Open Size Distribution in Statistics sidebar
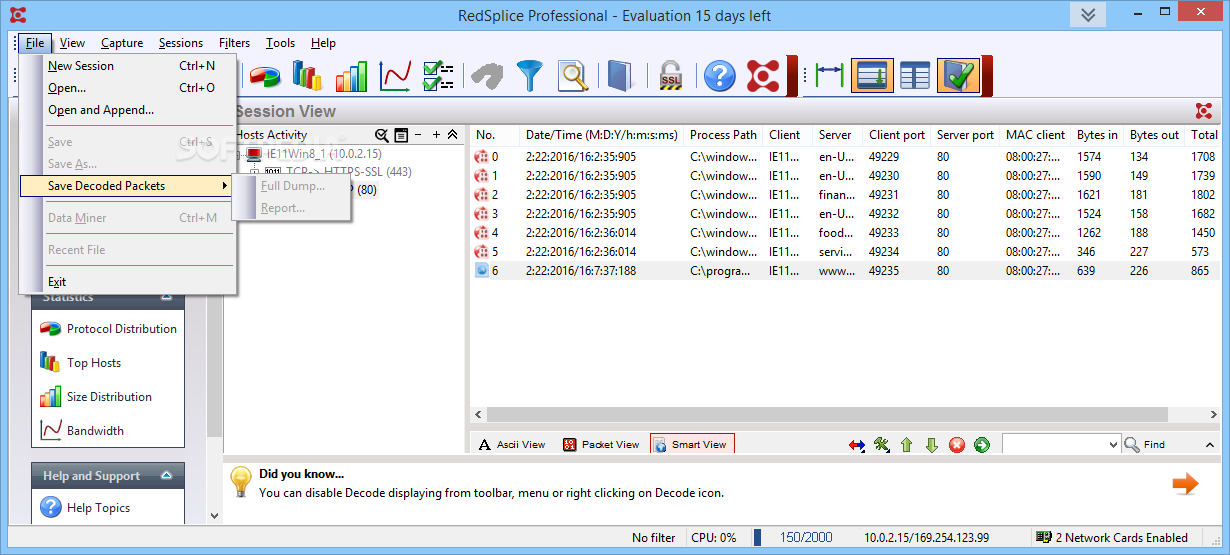Image resolution: width=1230 pixels, height=555 pixels. [96, 397]
